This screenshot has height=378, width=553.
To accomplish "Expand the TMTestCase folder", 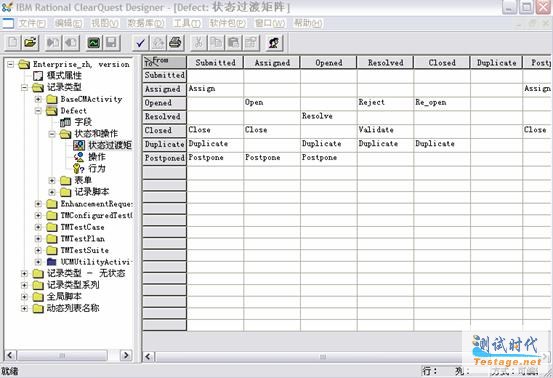I will pos(38,227).
